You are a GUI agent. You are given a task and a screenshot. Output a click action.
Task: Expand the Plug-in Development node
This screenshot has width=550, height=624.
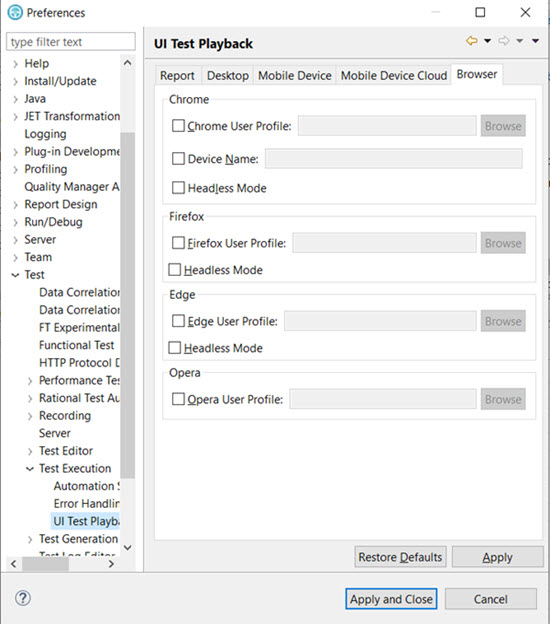(x=15, y=152)
